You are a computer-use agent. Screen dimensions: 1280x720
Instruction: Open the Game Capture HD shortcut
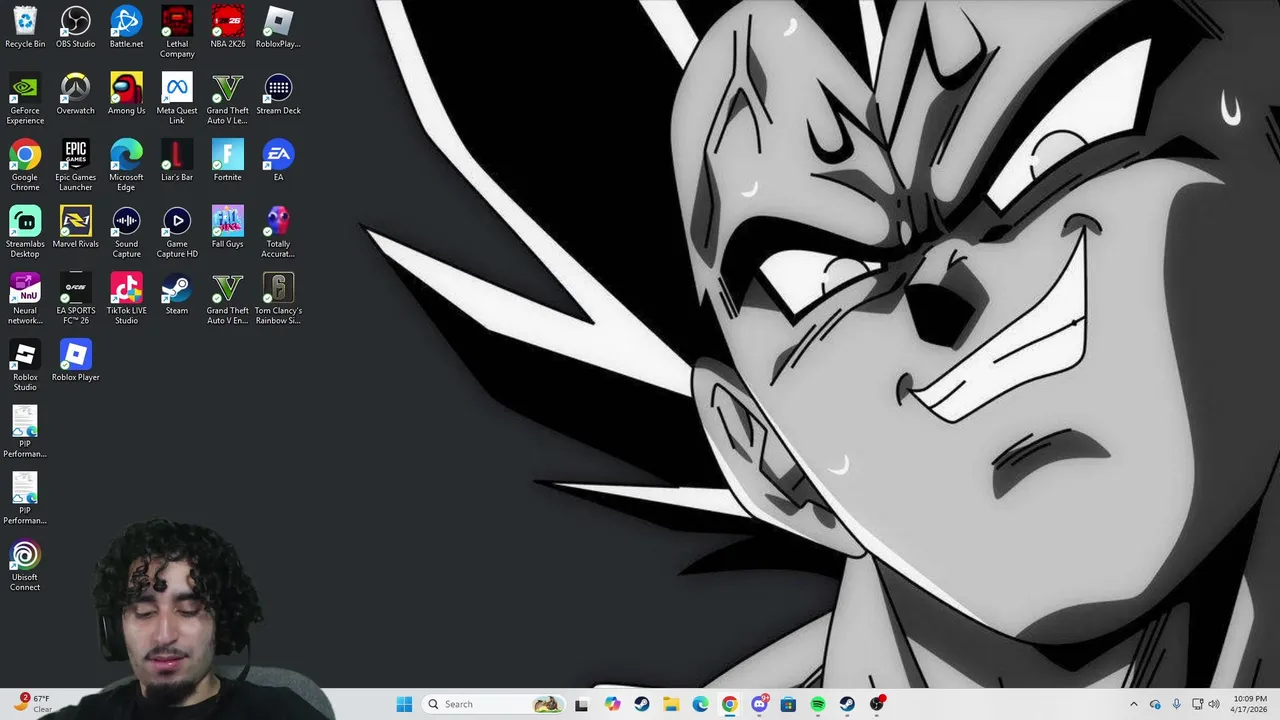177,232
